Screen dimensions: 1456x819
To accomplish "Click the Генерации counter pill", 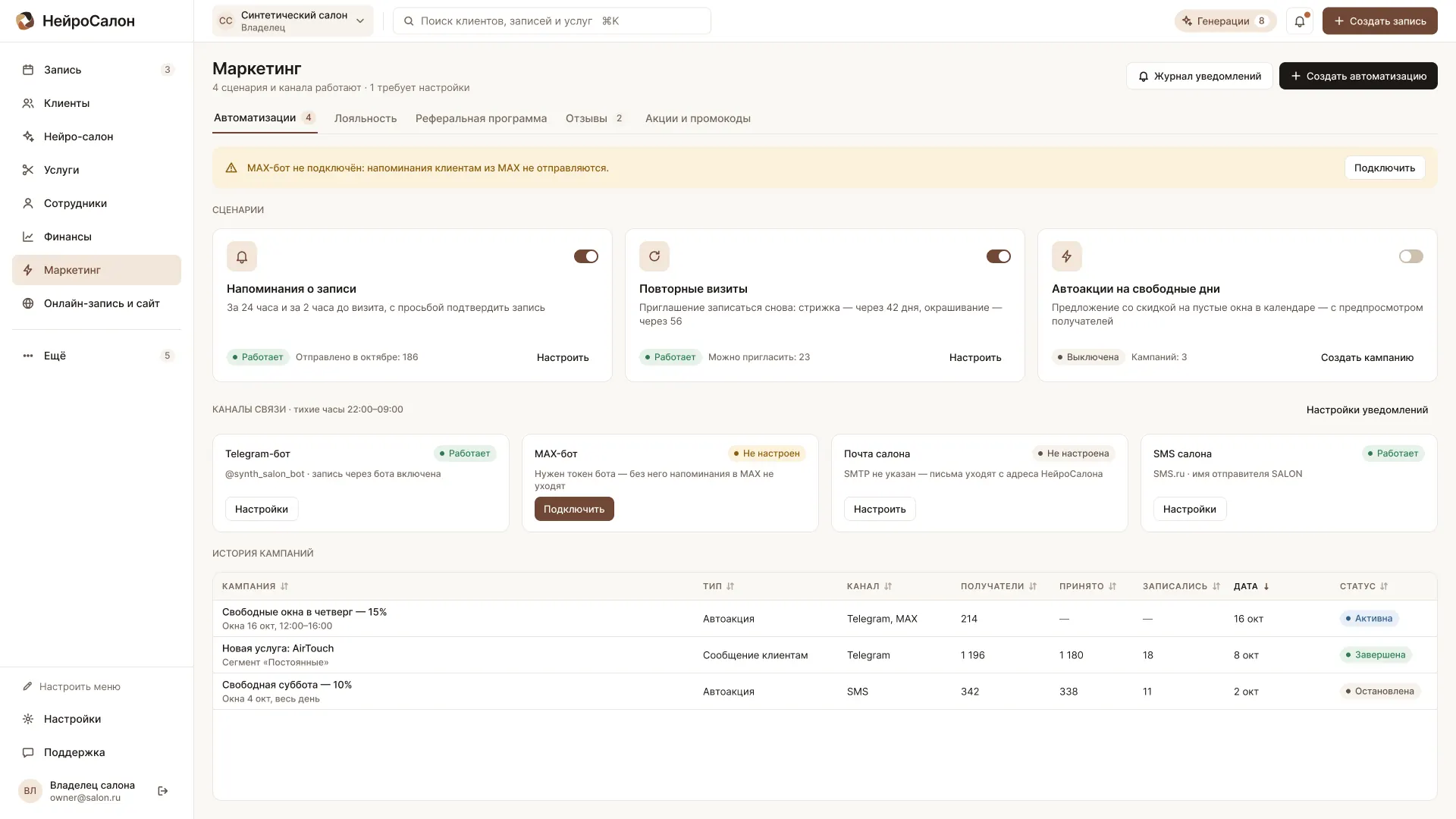I will (1225, 21).
